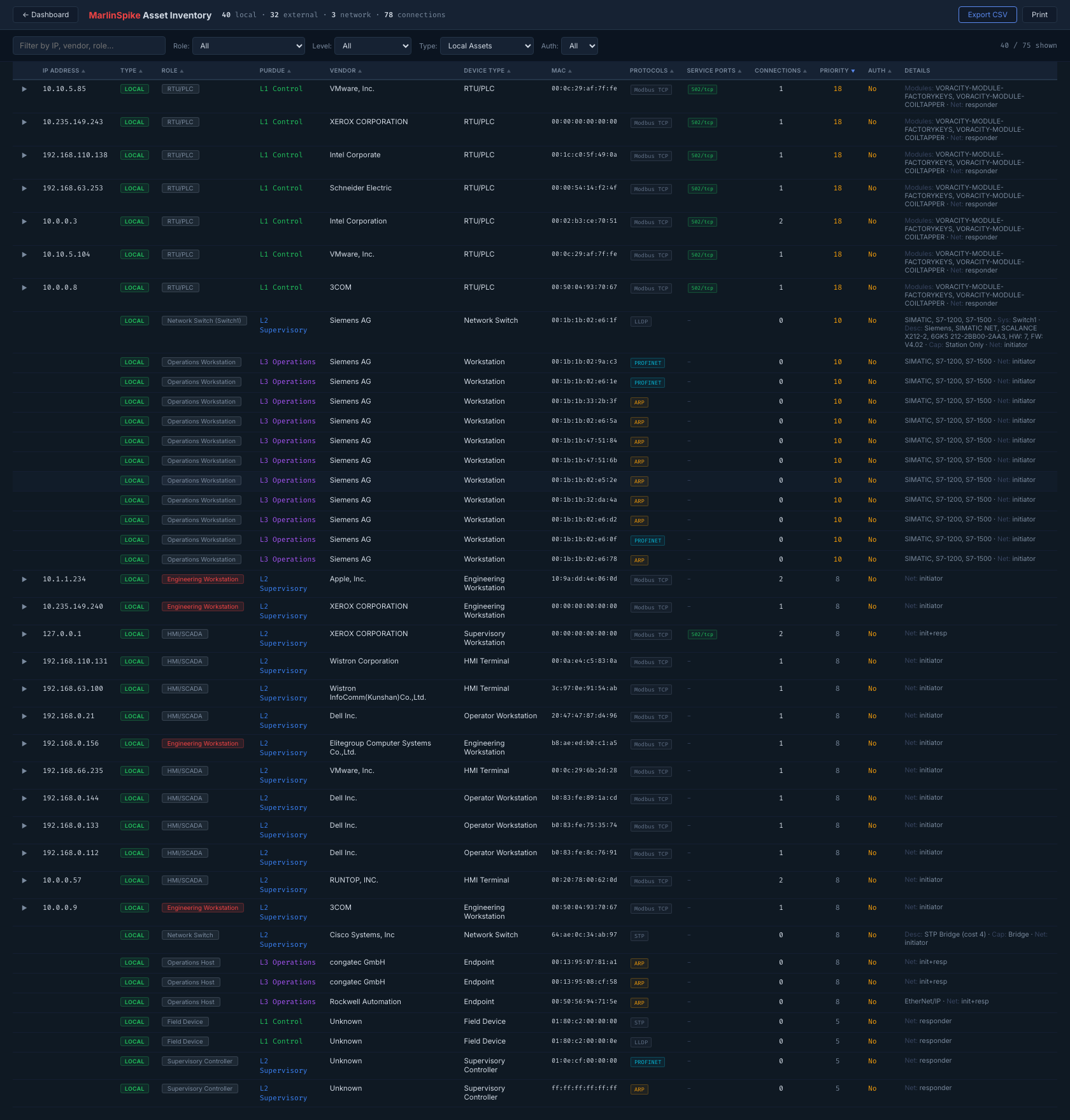
Task: Open the Auth filter dropdown
Action: tap(579, 46)
